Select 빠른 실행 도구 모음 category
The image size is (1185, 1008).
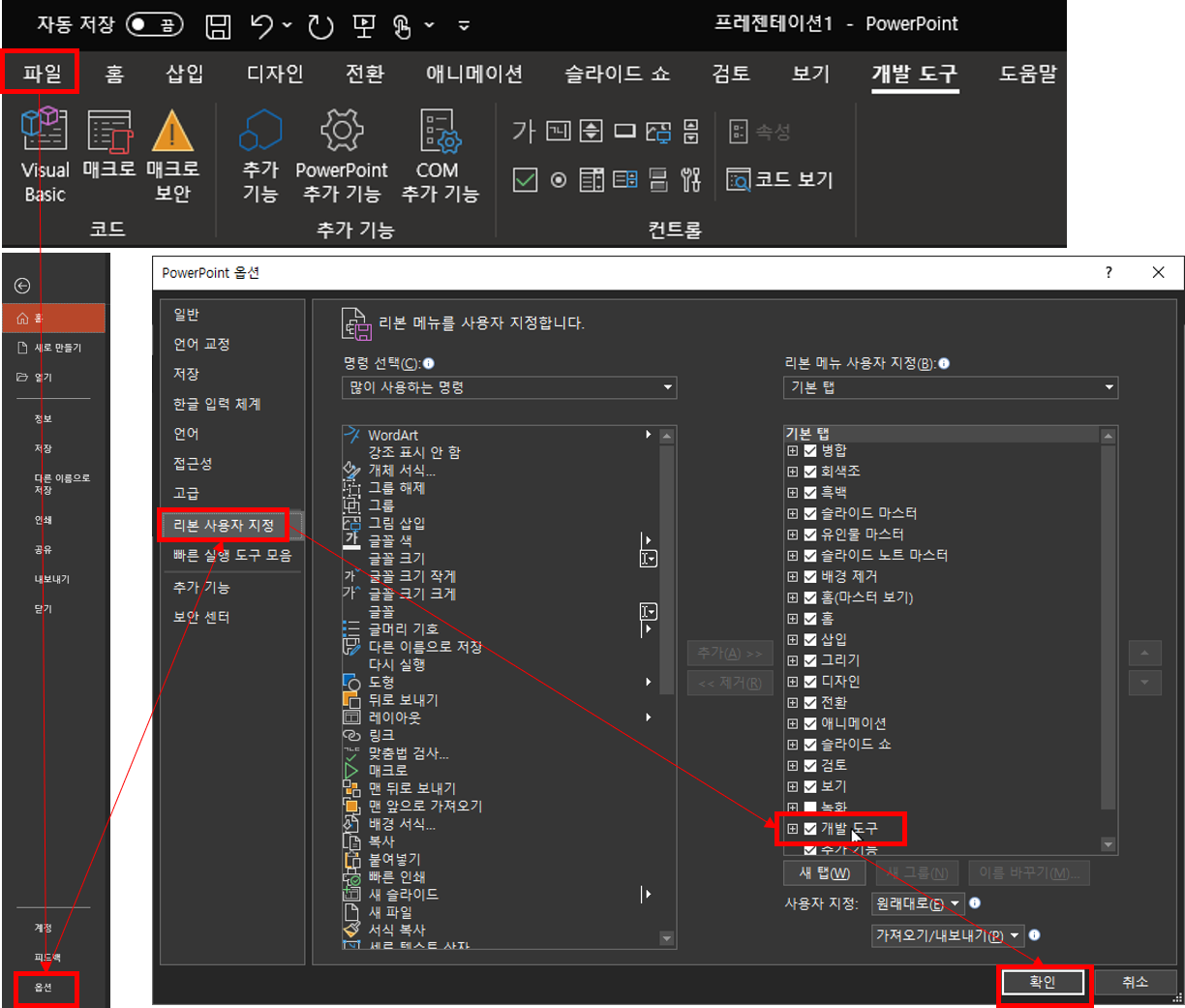[231, 555]
